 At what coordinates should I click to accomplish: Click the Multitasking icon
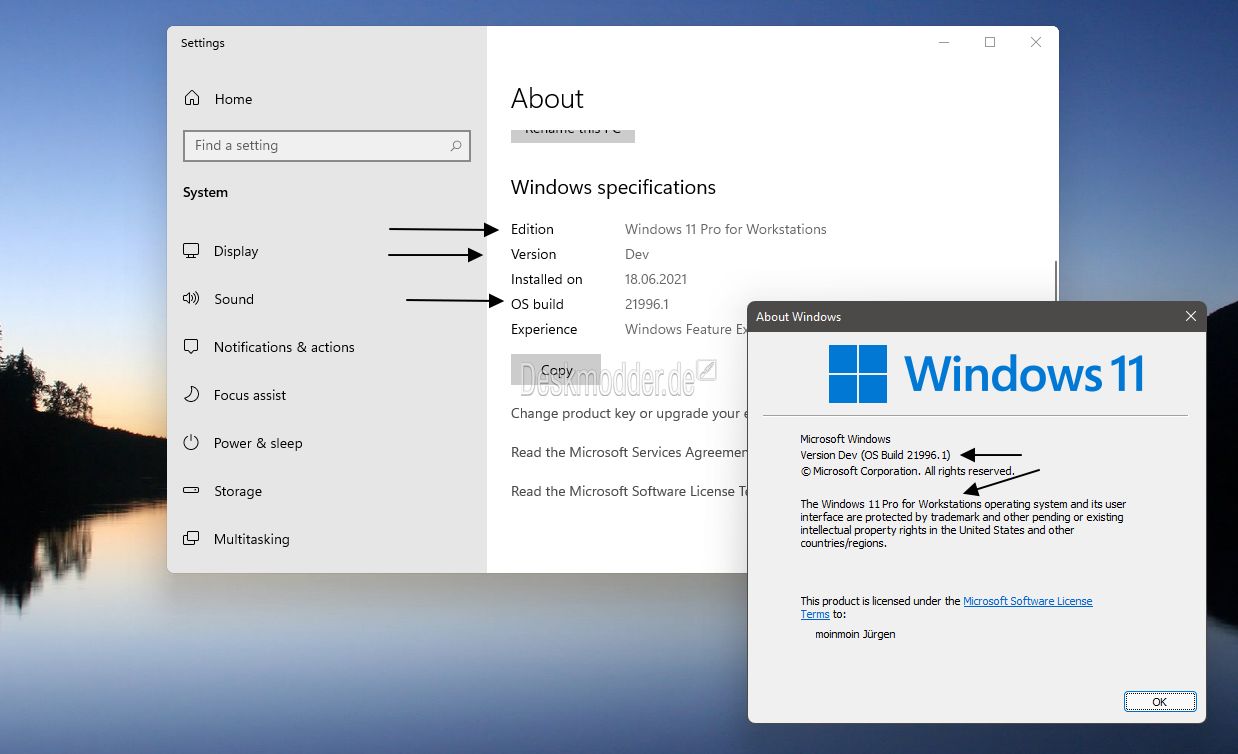pos(191,539)
